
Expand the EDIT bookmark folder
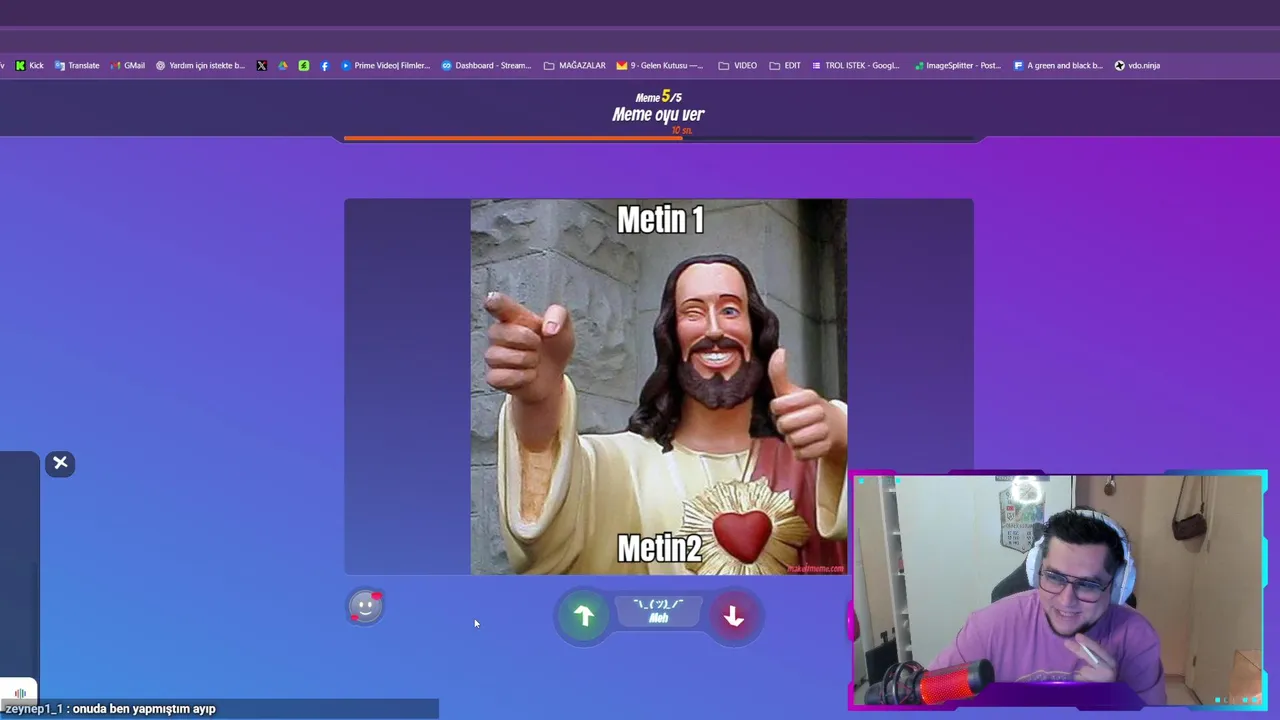pyautogui.click(x=785, y=66)
